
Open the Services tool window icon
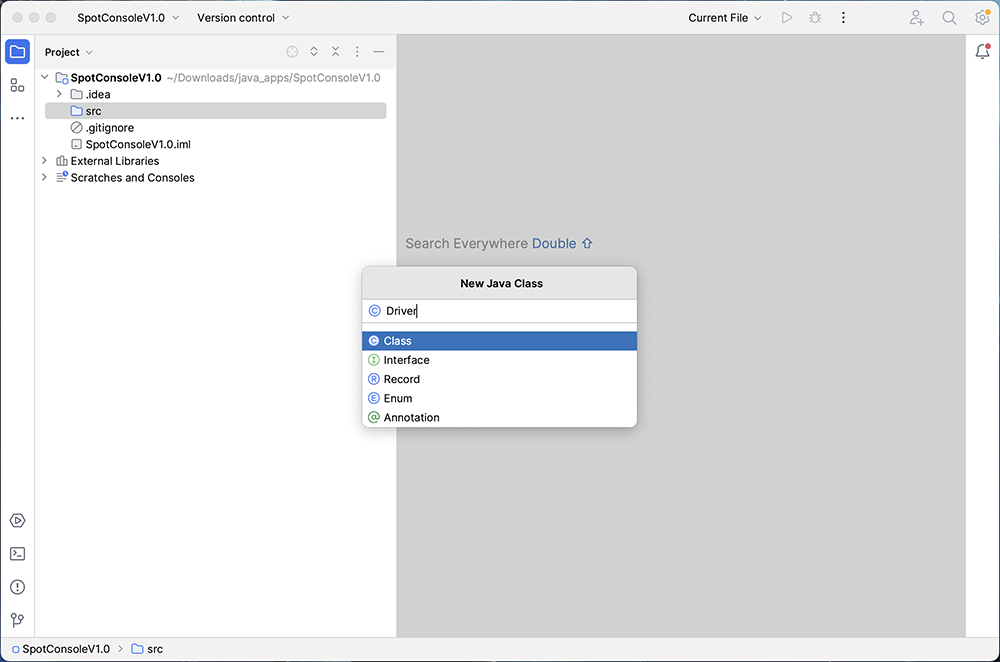17,521
